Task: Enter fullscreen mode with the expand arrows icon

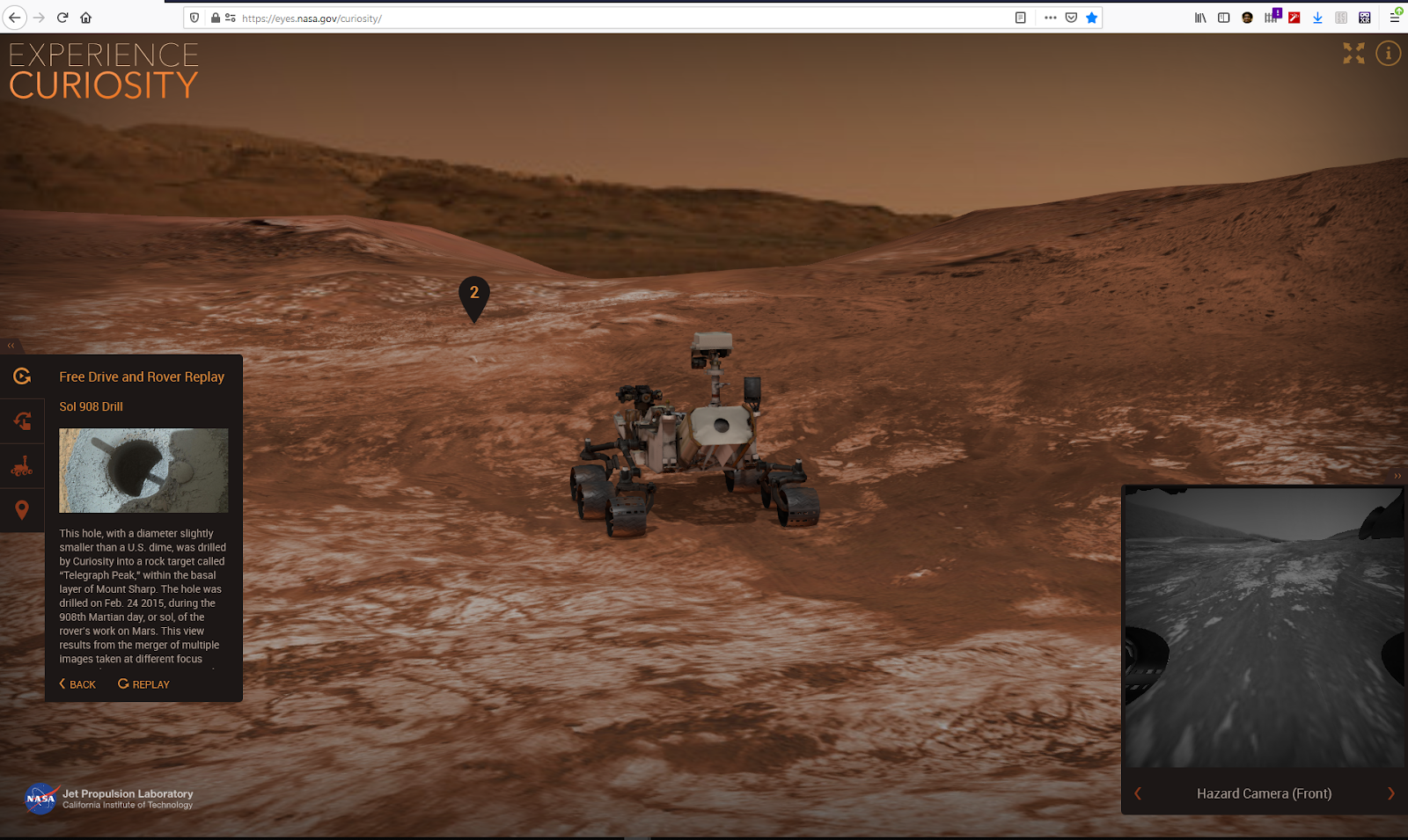Action: [1353, 54]
